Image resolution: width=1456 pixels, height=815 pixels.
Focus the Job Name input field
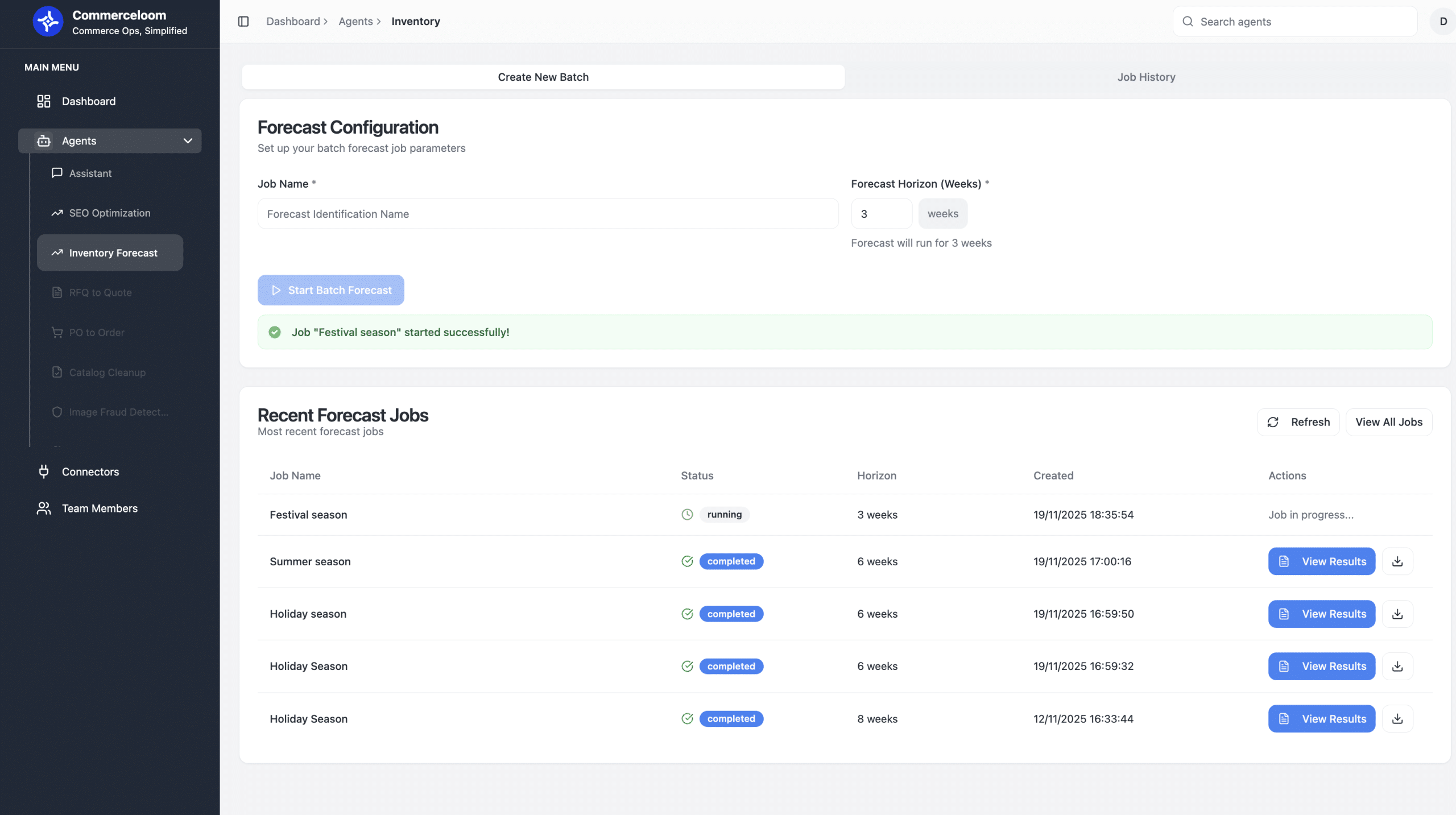tap(548, 214)
